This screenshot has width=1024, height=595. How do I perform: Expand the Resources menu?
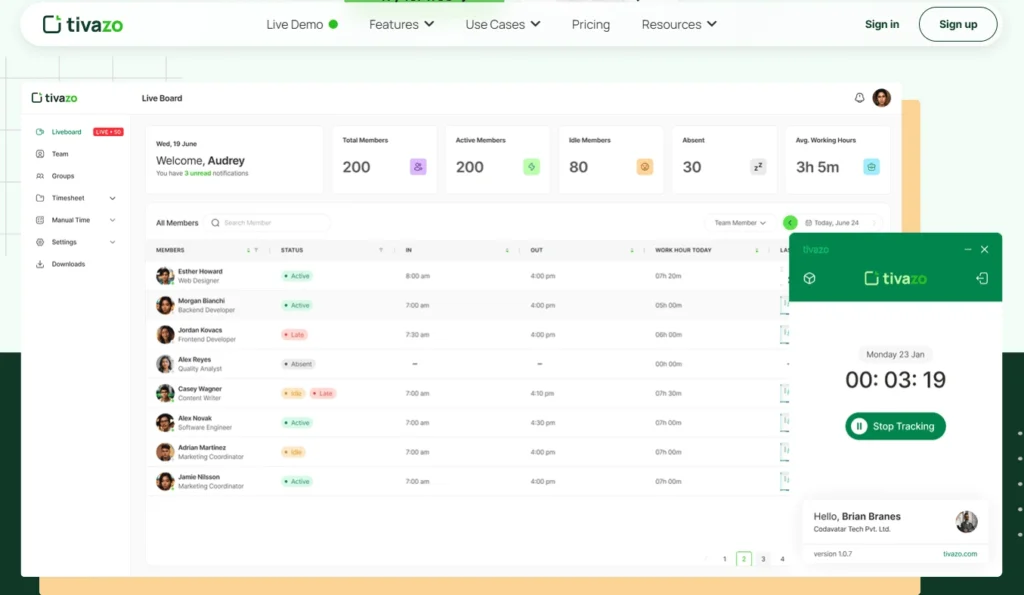[679, 24]
